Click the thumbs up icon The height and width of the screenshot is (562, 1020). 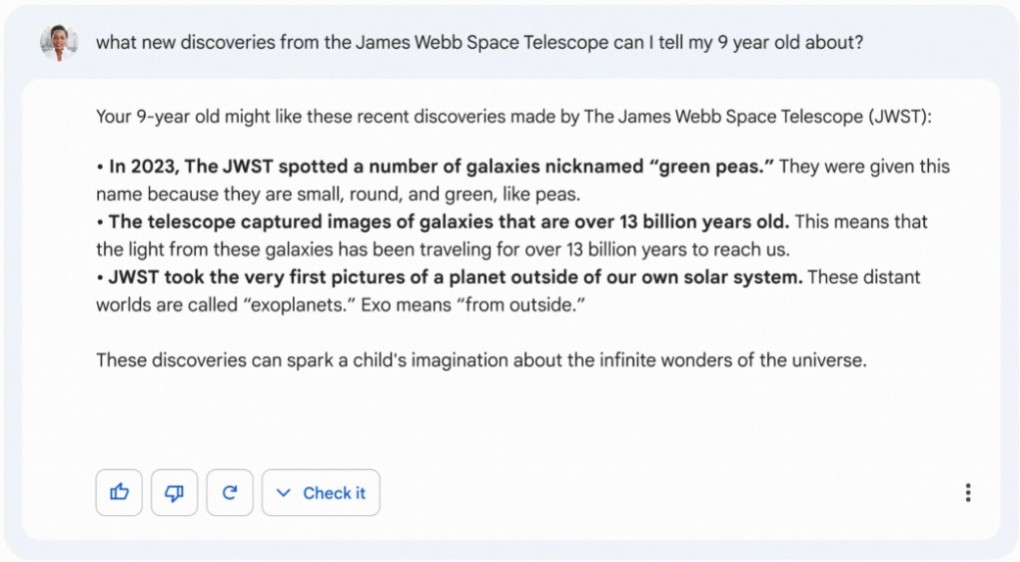tap(119, 493)
